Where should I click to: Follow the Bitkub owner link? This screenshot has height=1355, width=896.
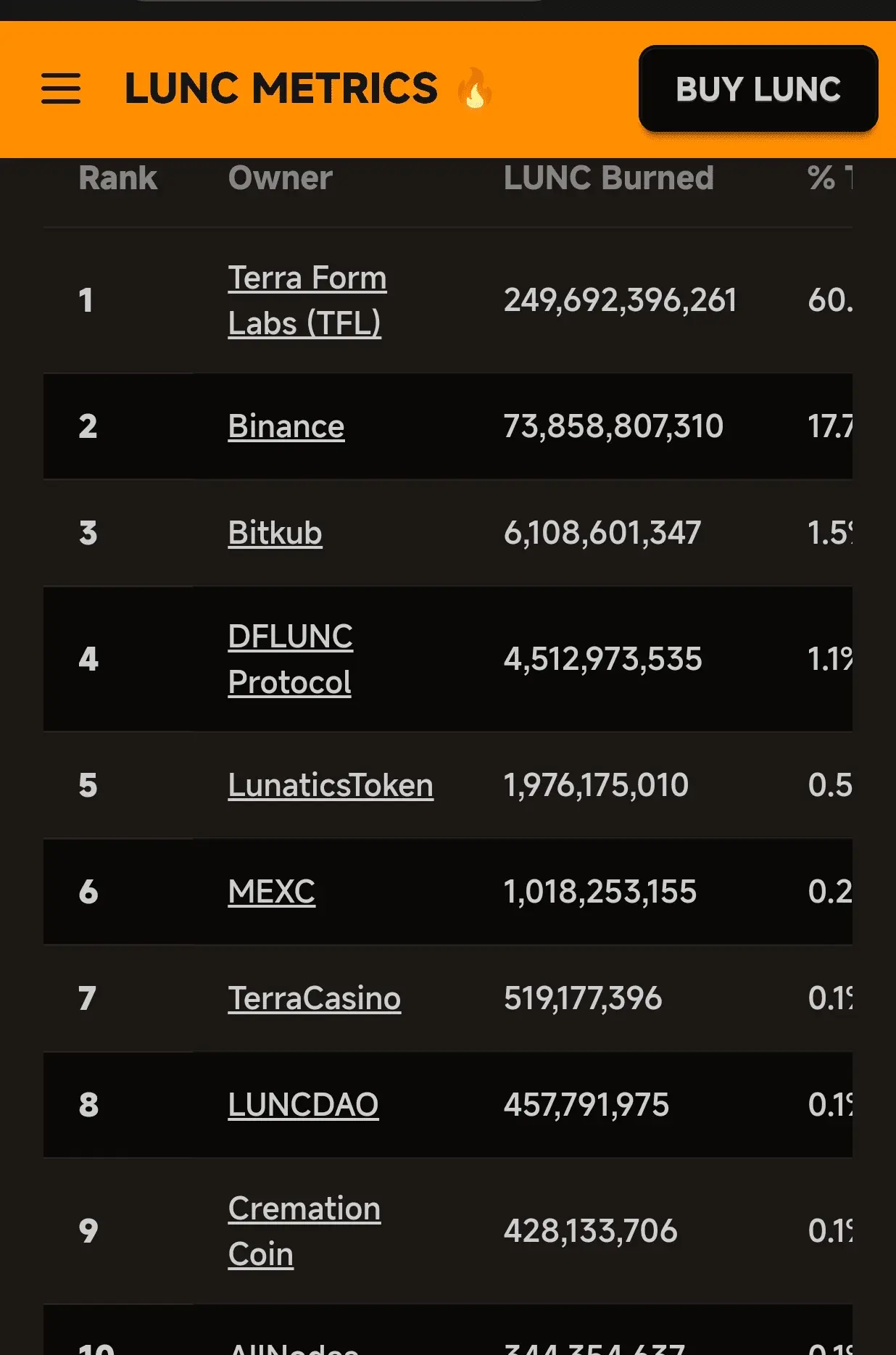(275, 533)
